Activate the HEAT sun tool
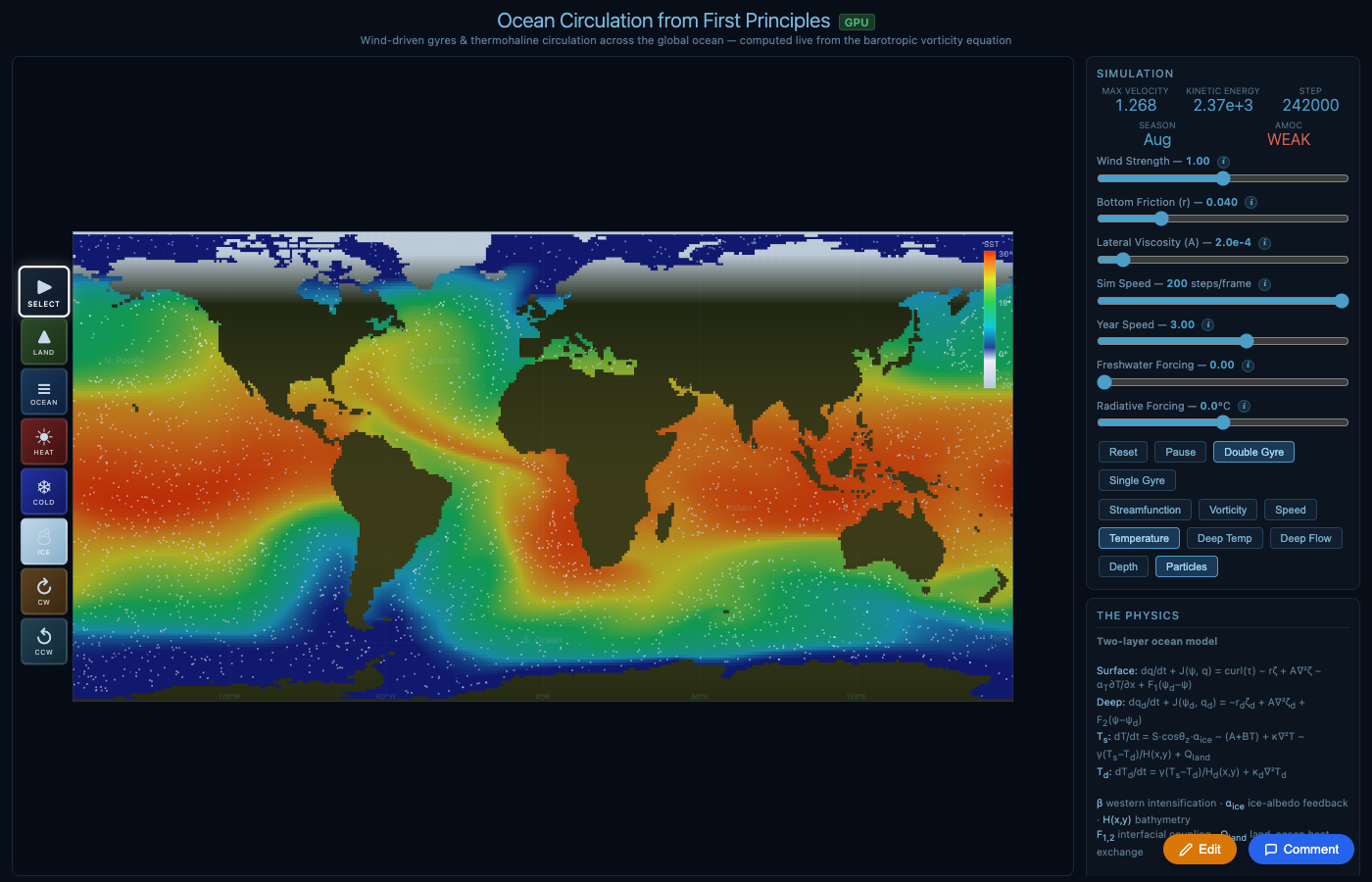 pos(44,442)
